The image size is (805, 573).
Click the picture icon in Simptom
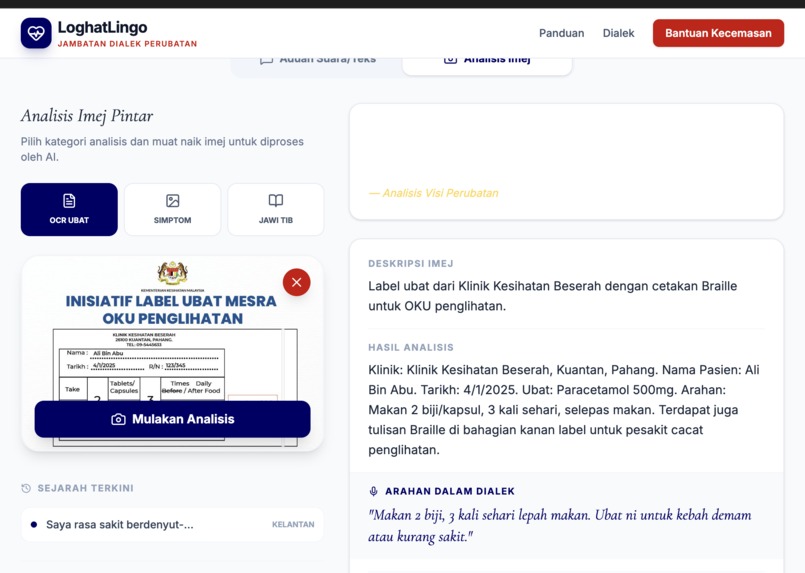click(x=172, y=200)
